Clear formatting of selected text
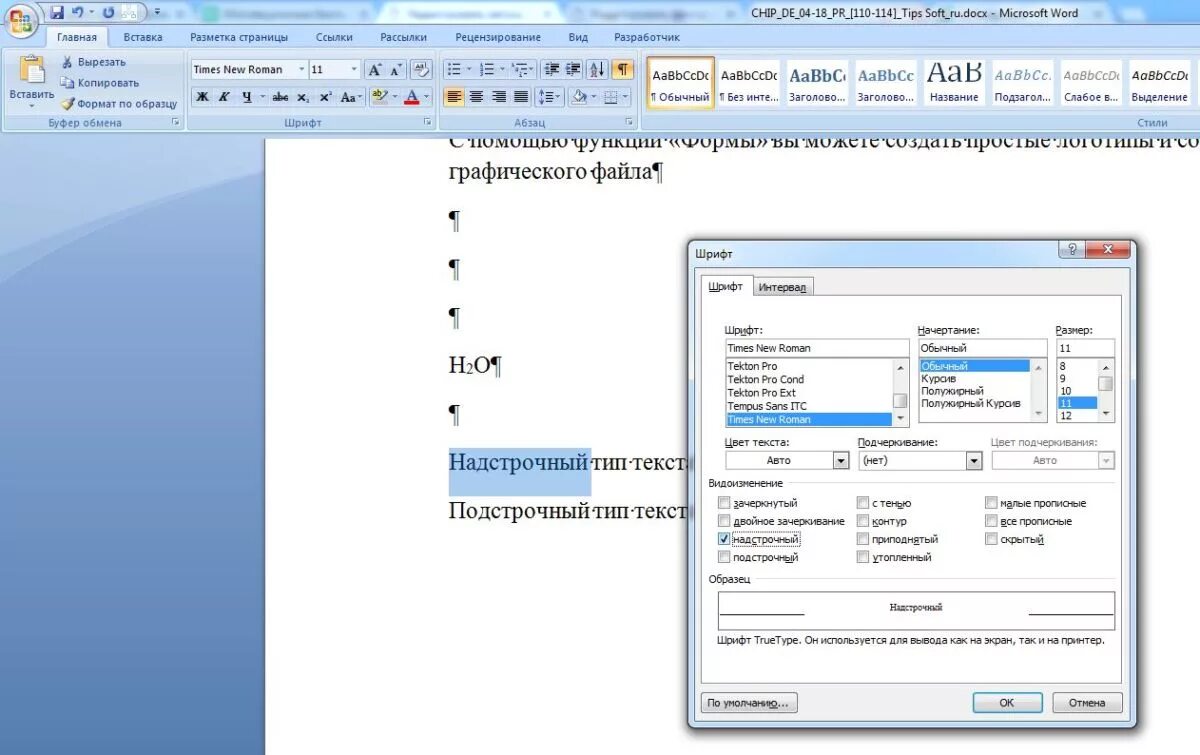The width and height of the screenshot is (1200, 755). [x=422, y=70]
